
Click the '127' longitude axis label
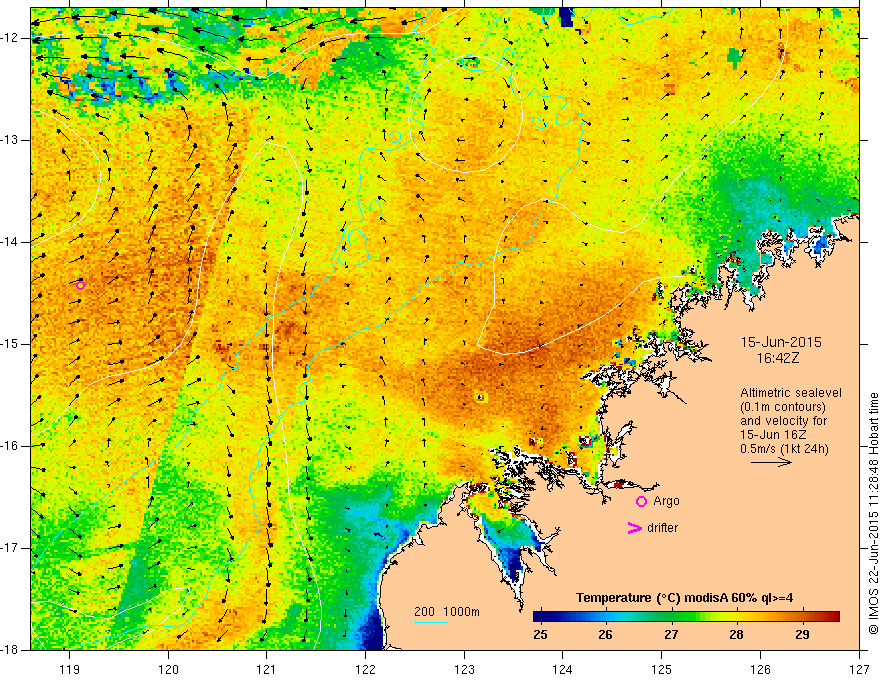click(x=859, y=669)
